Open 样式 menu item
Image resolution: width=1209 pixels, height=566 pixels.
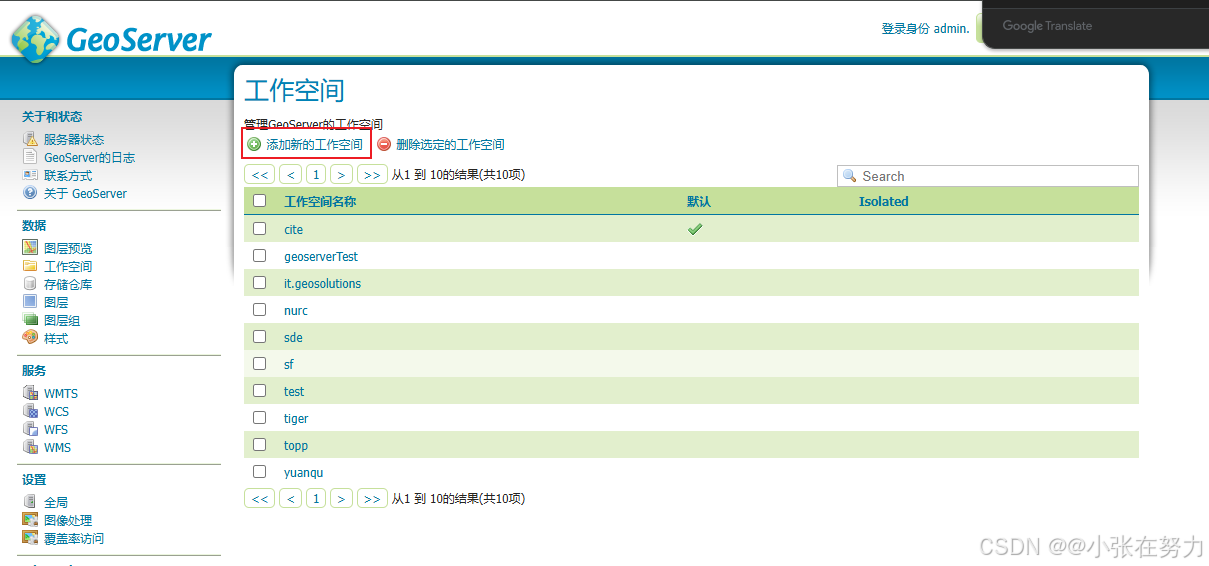(x=56, y=339)
